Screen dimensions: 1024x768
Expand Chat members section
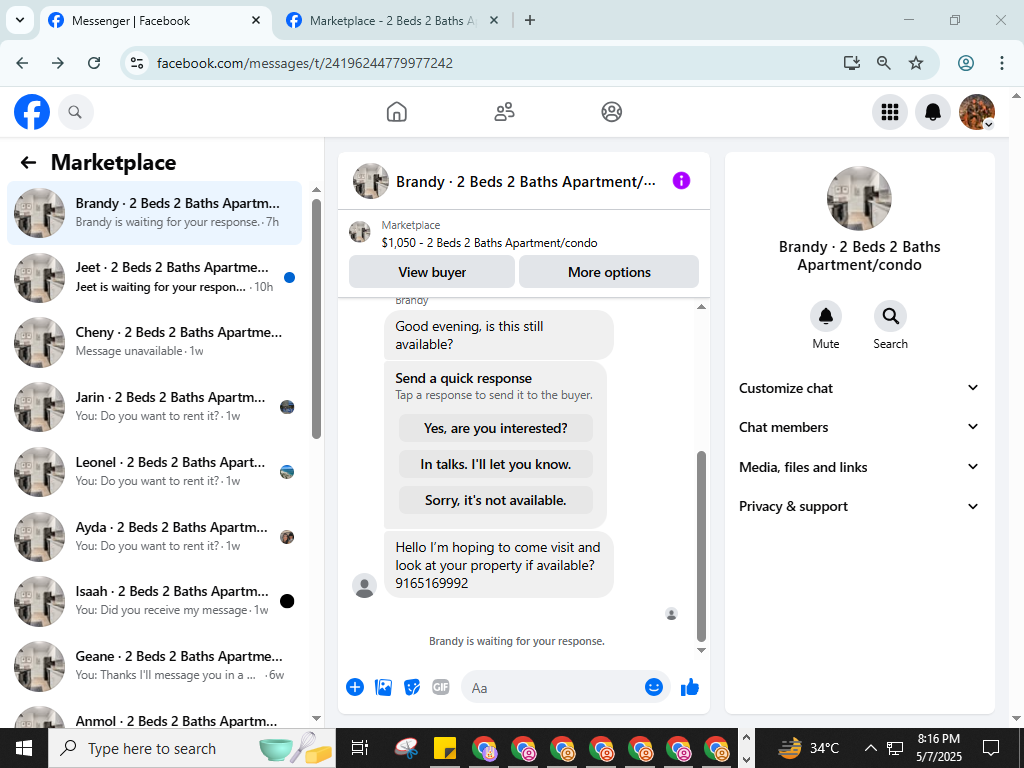(x=859, y=427)
